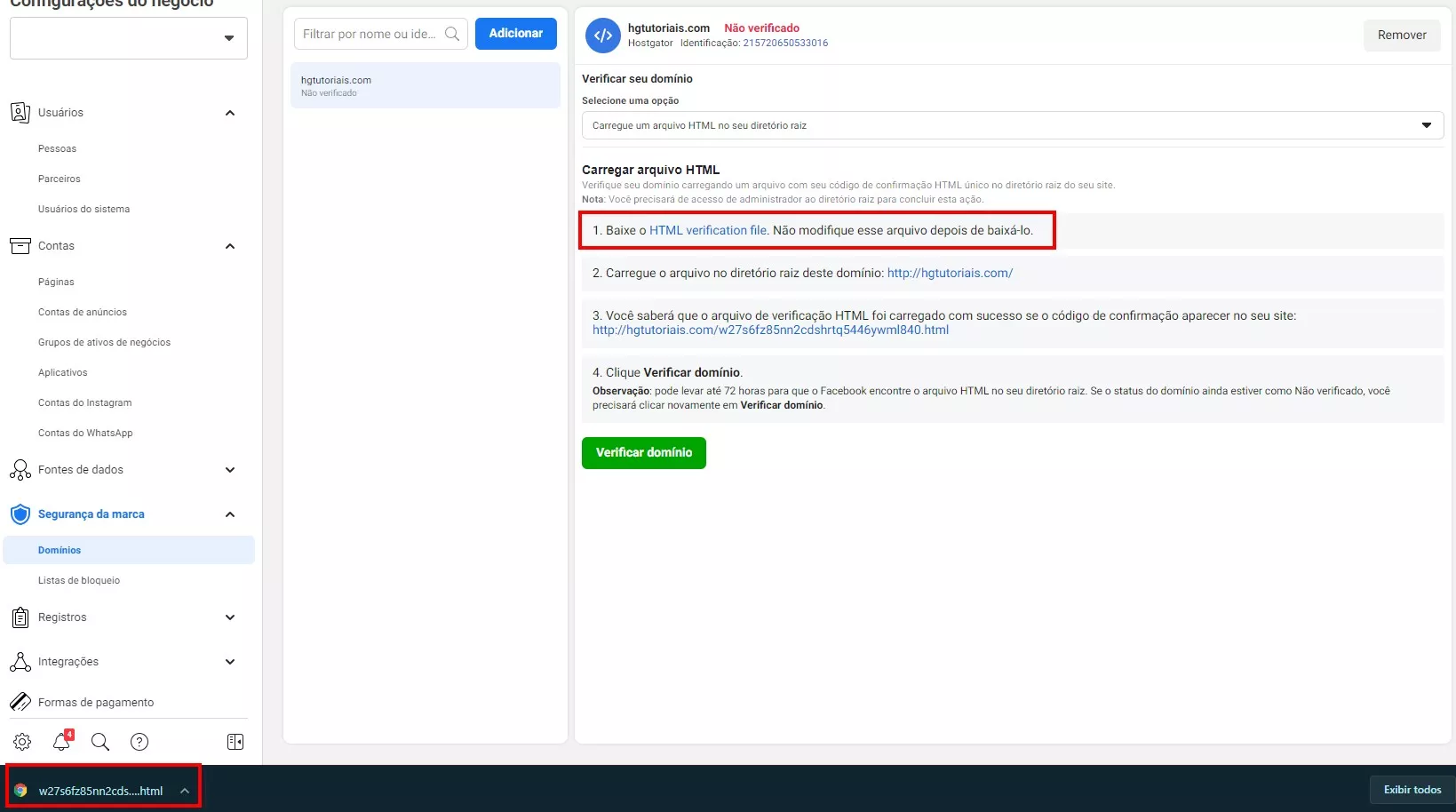The image size is (1456, 812).
Task: Click the Registros clipboard icon
Action: click(x=20, y=617)
